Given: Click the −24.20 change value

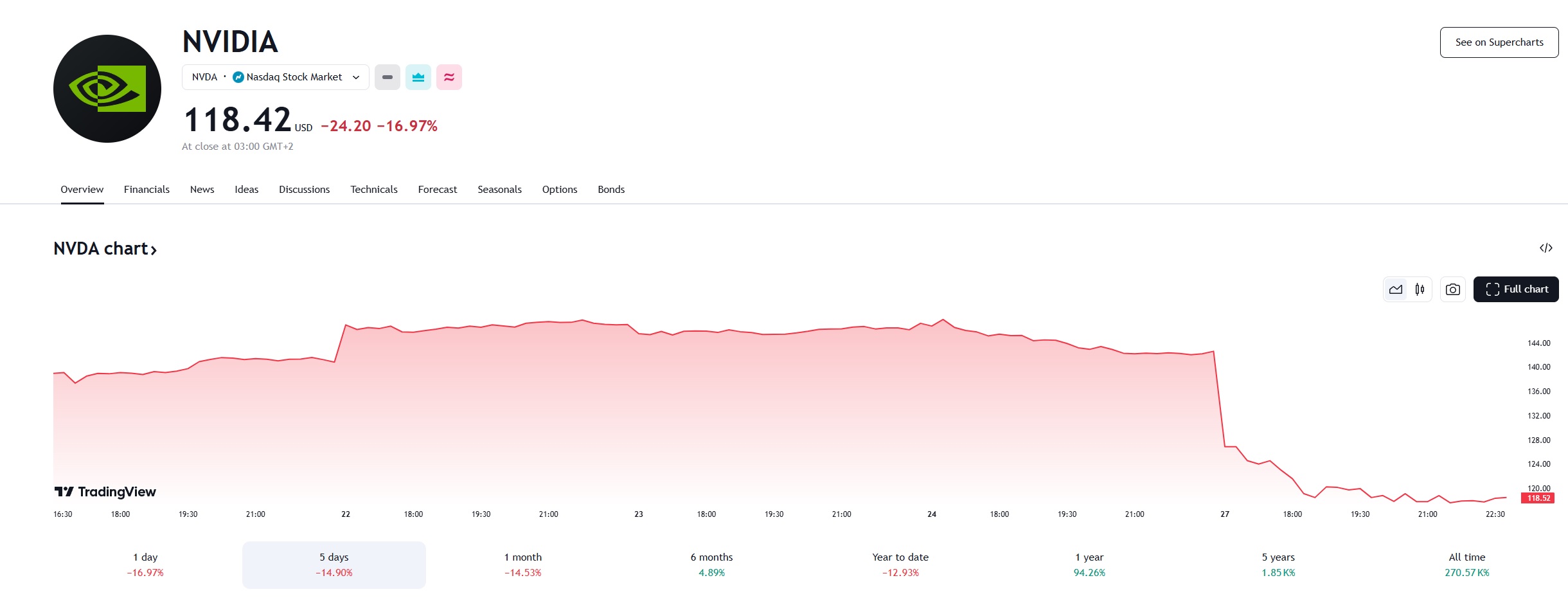Looking at the screenshot, I should click(x=346, y=126).
